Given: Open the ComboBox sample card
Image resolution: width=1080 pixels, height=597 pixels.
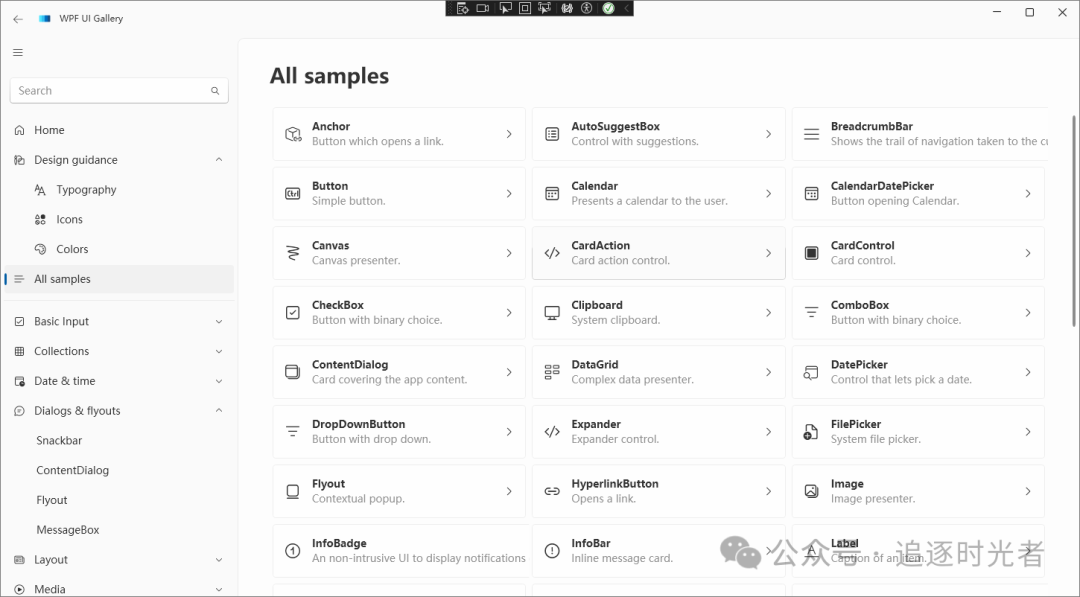Looking at the screenshot, I should click(x=917, y=313).
